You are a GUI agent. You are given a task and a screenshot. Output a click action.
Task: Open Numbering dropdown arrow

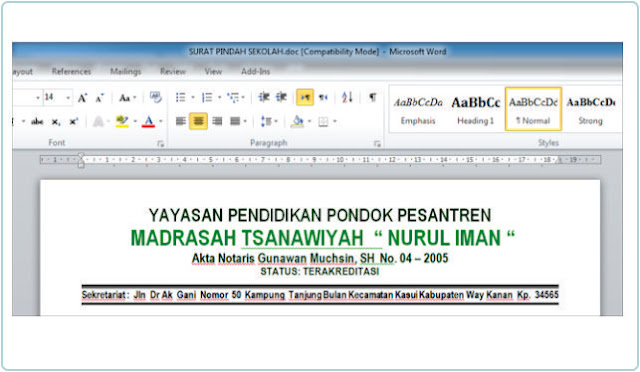pos(219,97)
